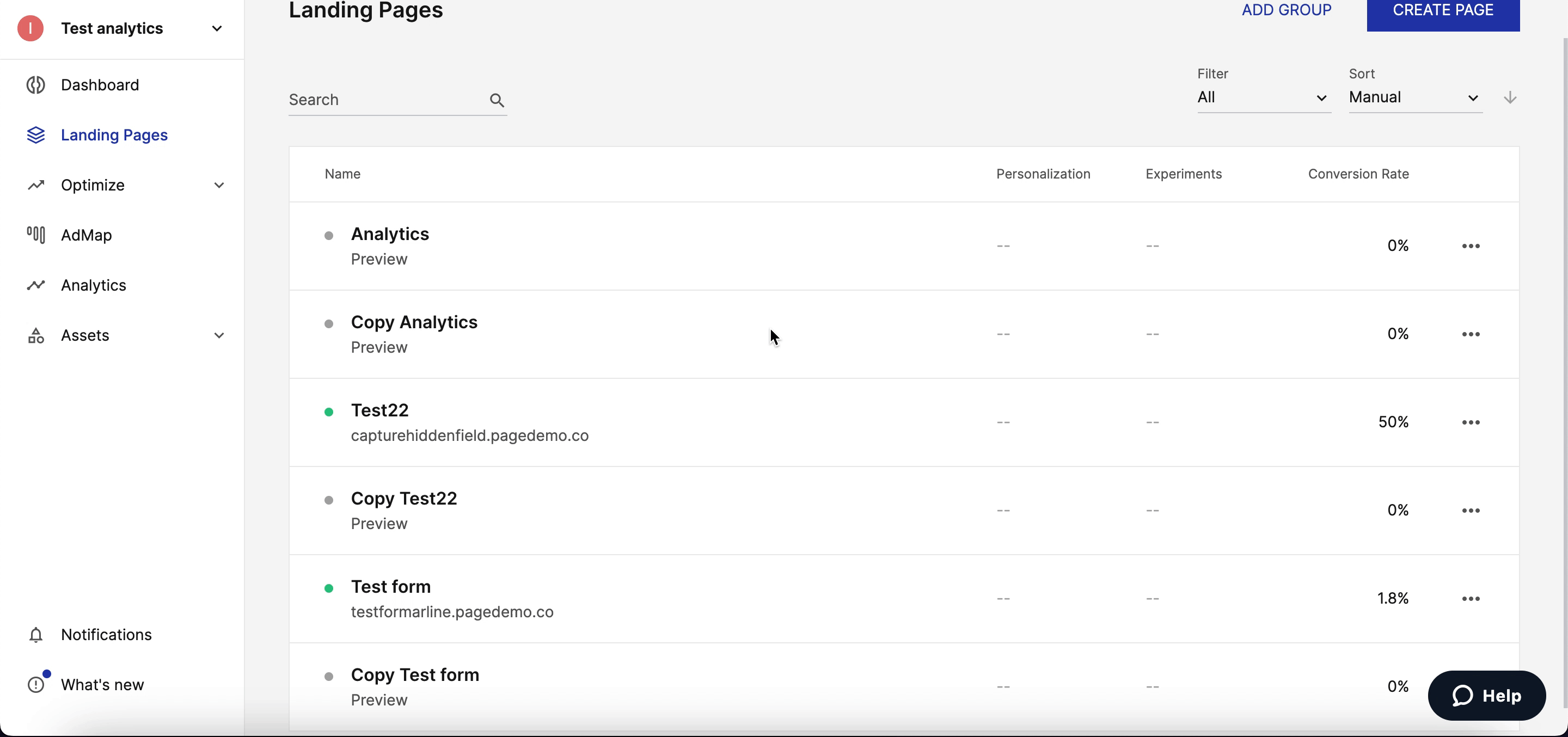Click the Optimize sidebar icon

click(35, 185)
